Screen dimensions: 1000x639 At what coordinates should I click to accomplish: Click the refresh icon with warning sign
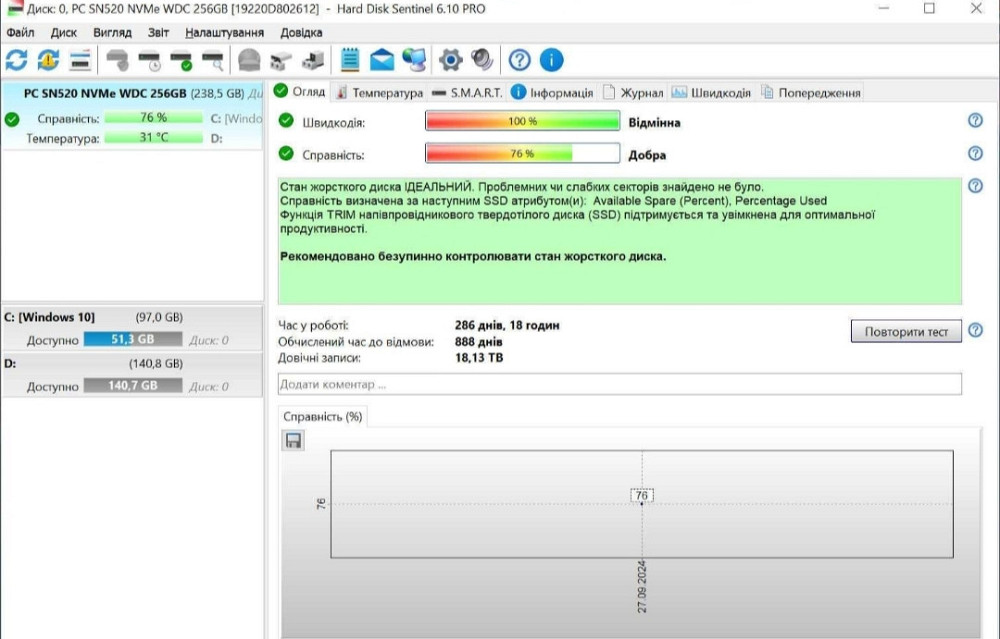[48, 60]
